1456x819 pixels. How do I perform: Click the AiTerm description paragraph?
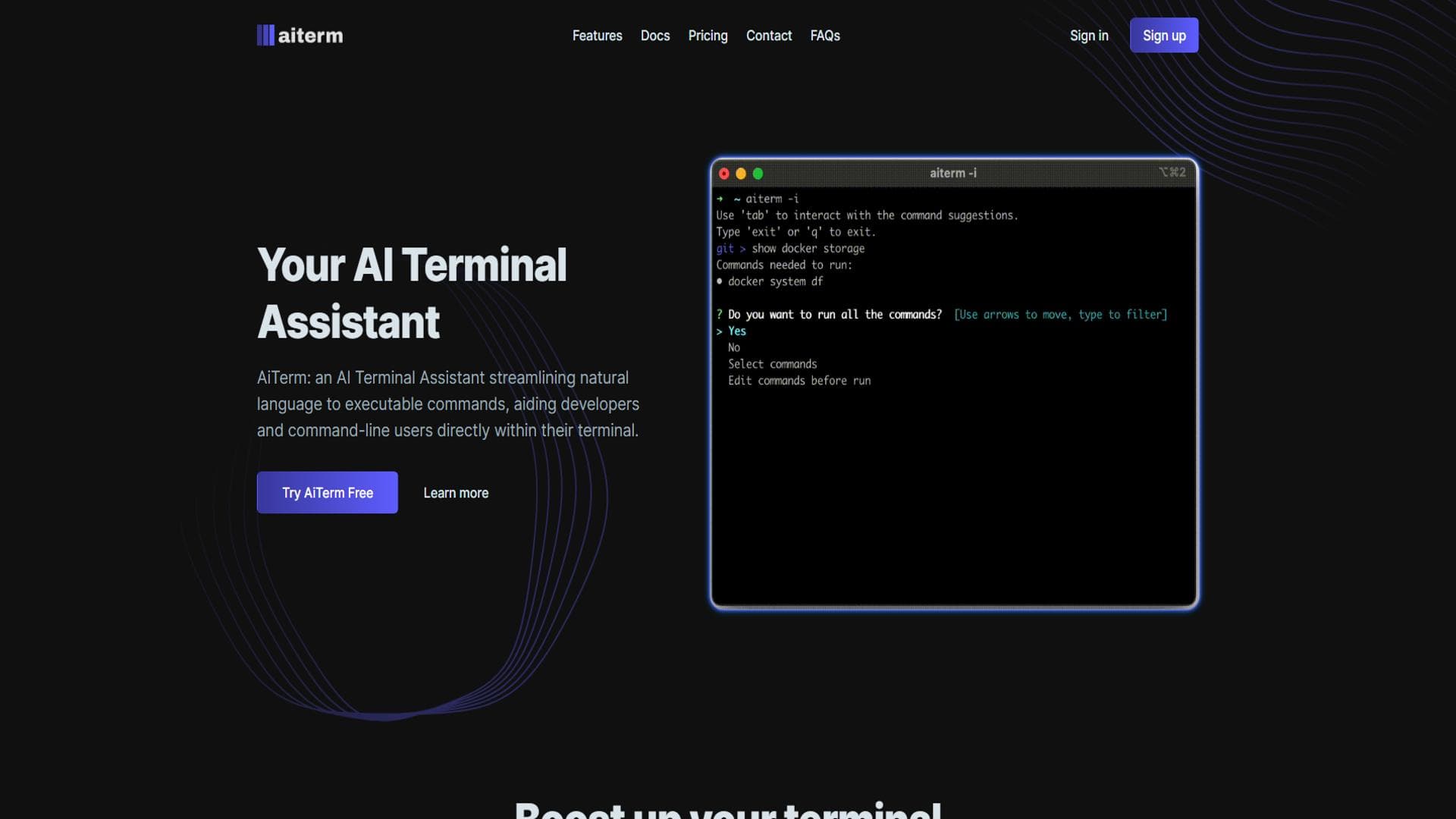click(448, 404)
